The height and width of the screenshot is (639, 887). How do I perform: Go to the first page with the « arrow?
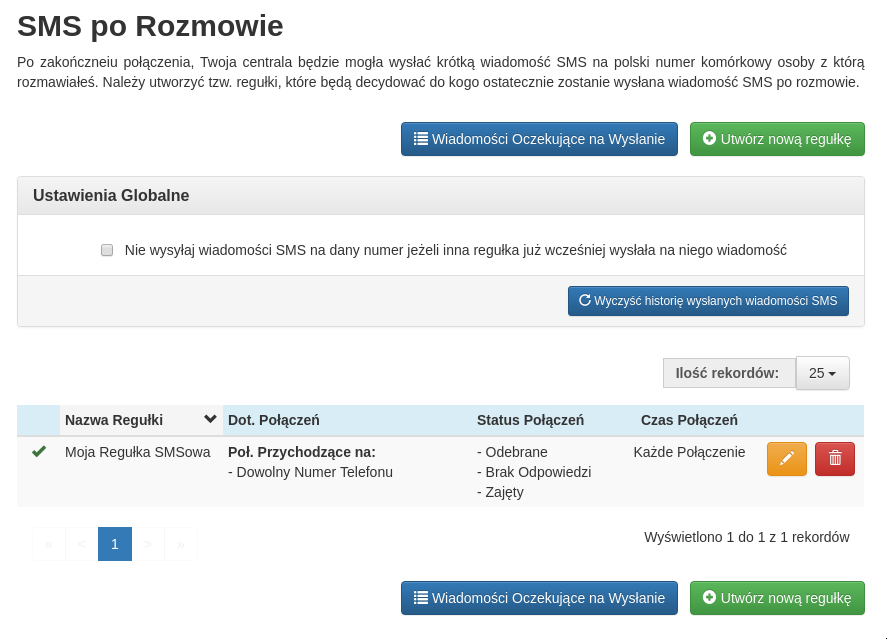pos(49,544)
